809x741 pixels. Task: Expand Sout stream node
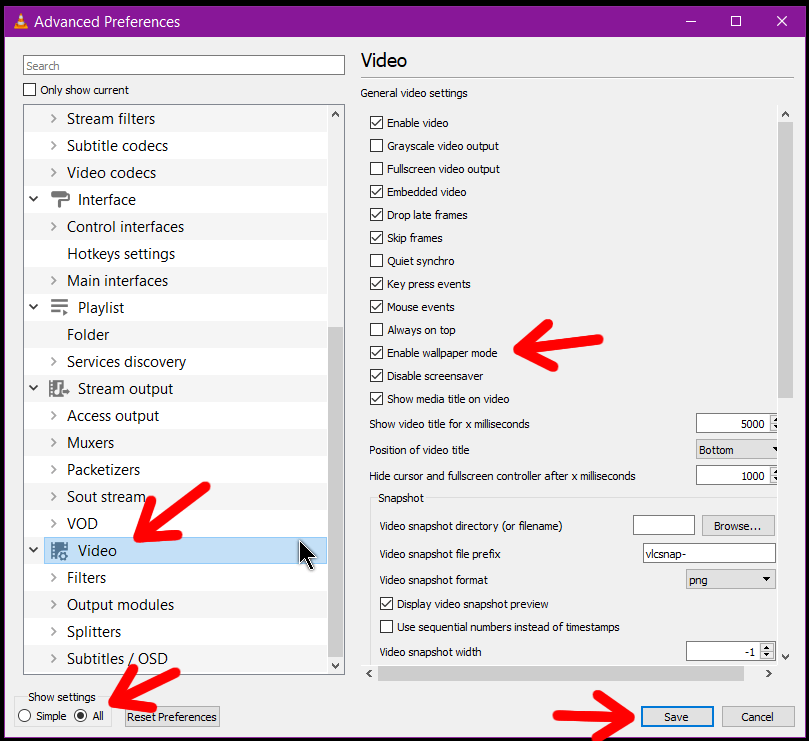pos(53,496)
